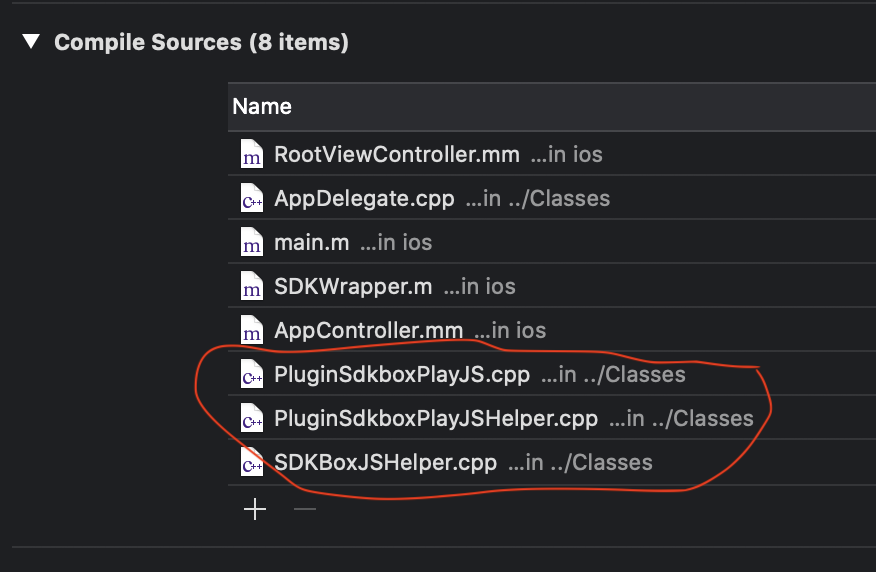This screenshot has height=572, width=876.
Task: Select the PluginSdkboxPlayJSHelper.cpp entry
Action: [x=435, y=419]
